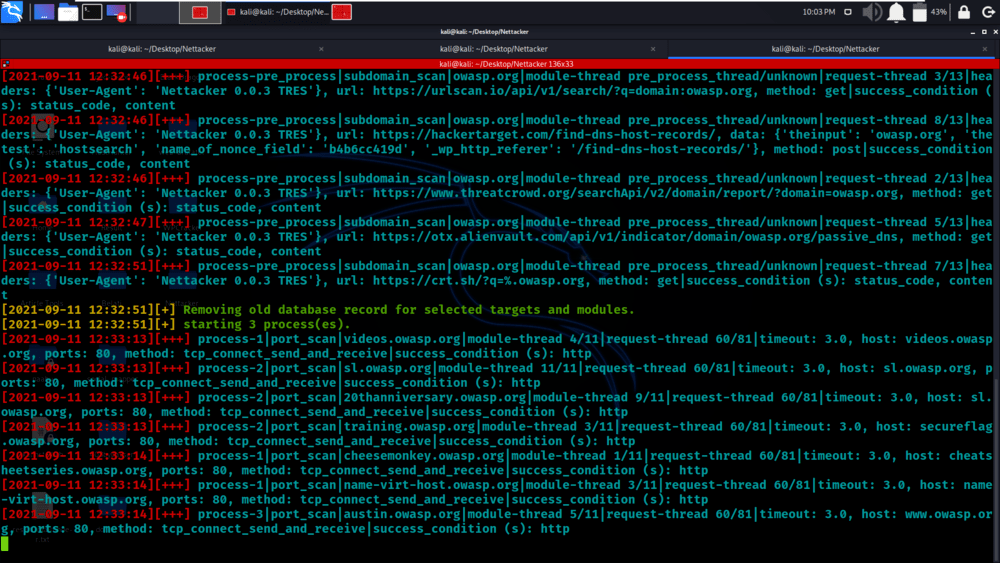Screen dimensions: 1000x563
Task: Click the austin.owasp.org target text
Action: pyautogui.click(x=402, y=515)
